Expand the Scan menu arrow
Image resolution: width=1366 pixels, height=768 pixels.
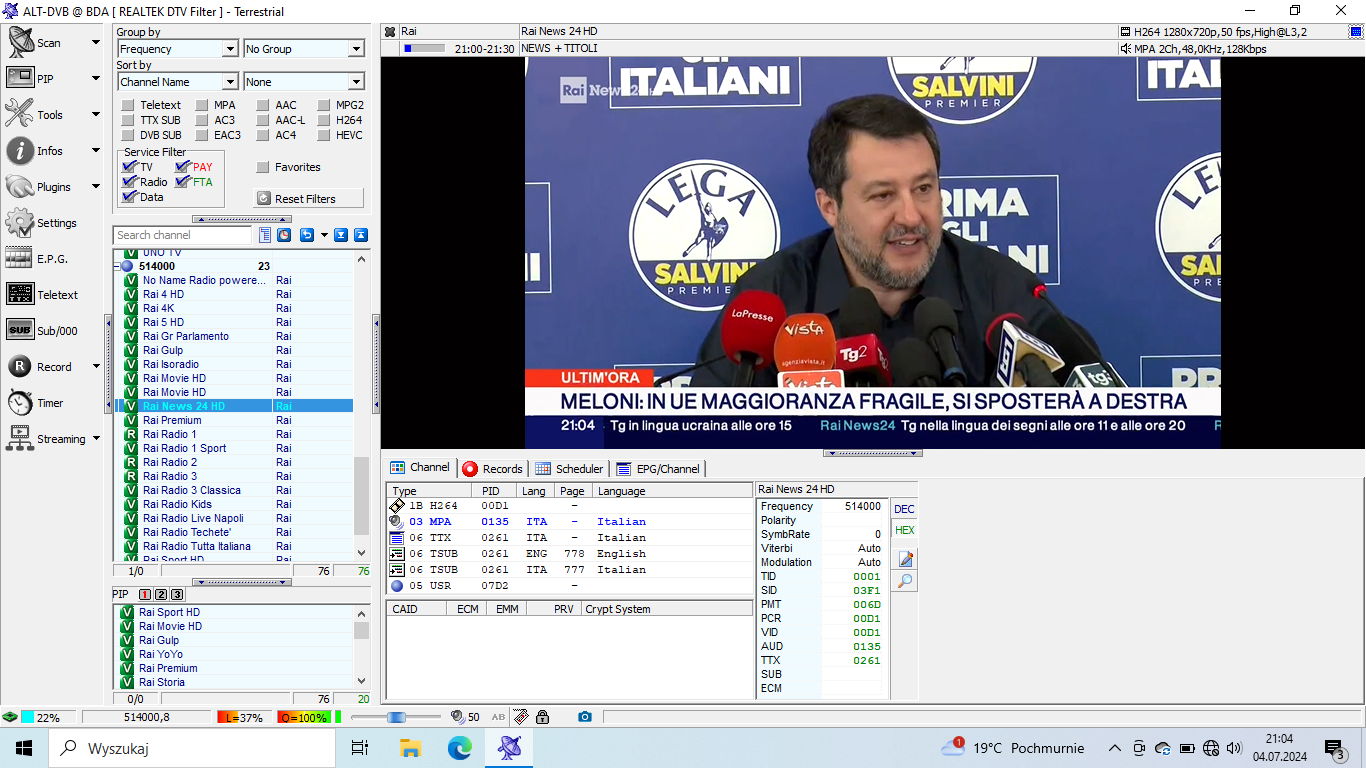[96, 43]
